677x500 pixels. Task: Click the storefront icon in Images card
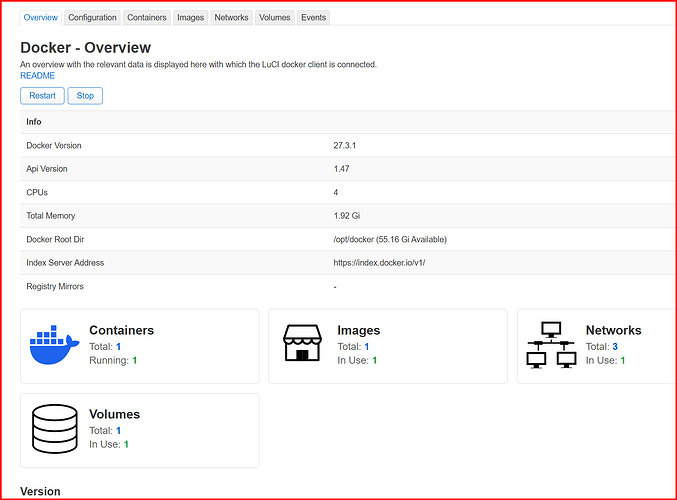click(x=302, y=343)
